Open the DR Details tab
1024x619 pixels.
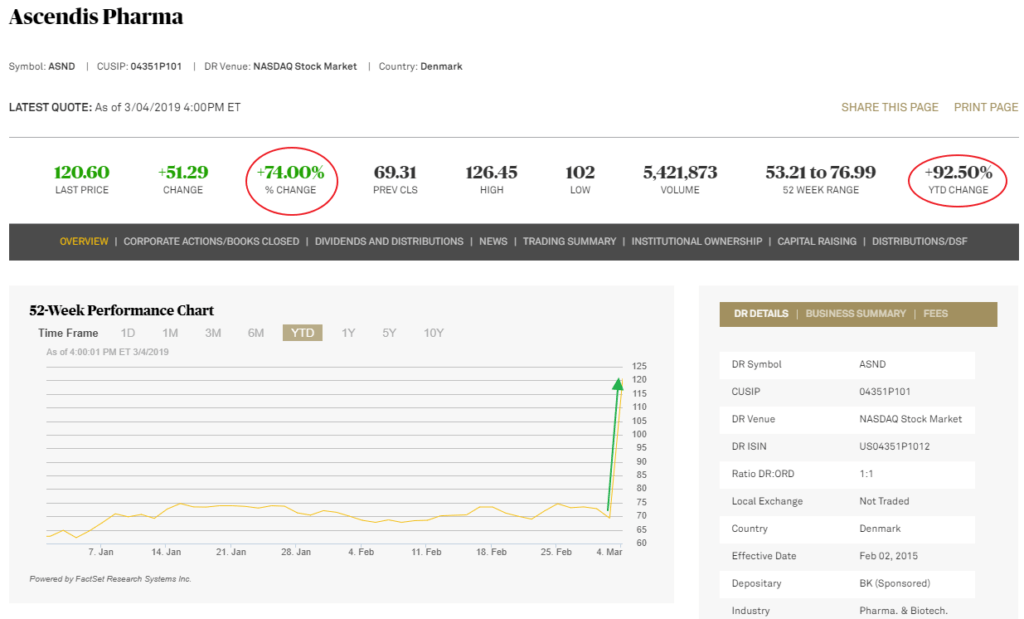761,314
